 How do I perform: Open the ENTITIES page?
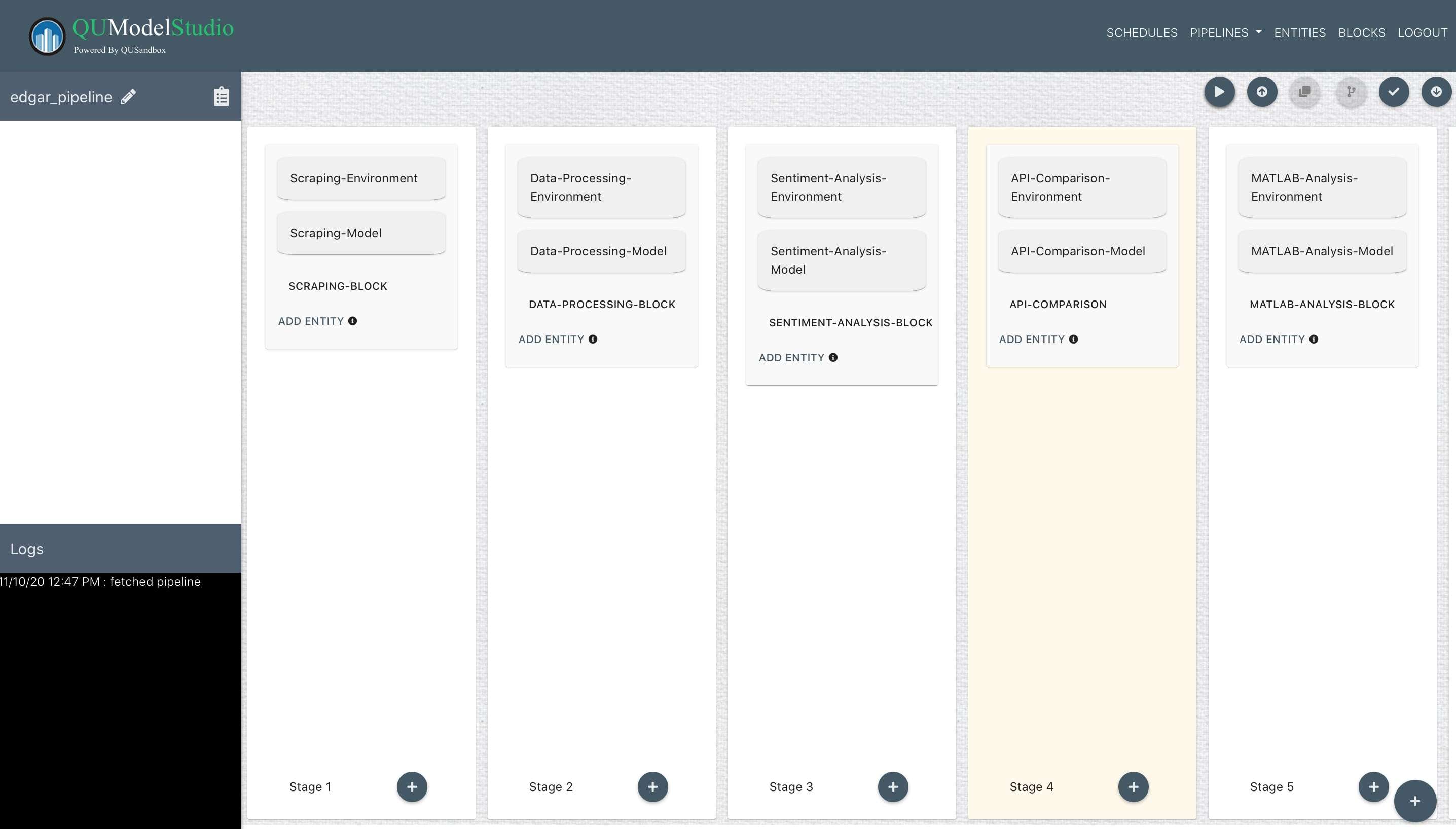(x=1300, y=32)
